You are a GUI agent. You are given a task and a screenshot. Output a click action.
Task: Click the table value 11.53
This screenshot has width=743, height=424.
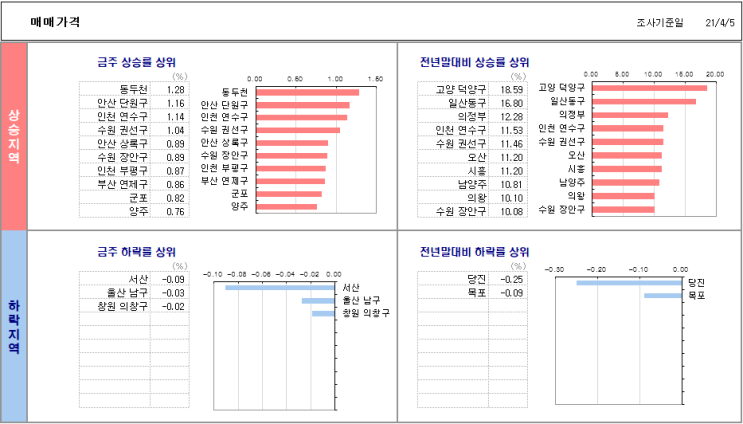point(512,130)
